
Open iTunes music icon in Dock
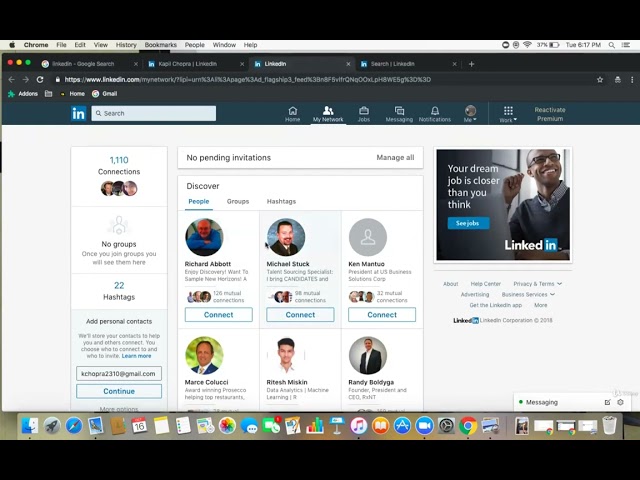coord(358,426)
